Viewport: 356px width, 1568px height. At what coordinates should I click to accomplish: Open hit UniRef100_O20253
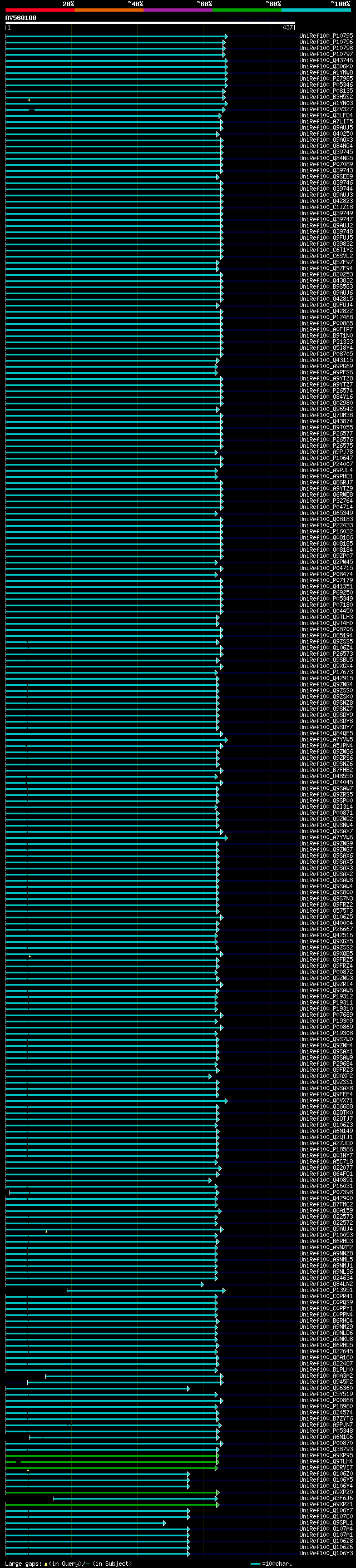[x=326, y=275]
